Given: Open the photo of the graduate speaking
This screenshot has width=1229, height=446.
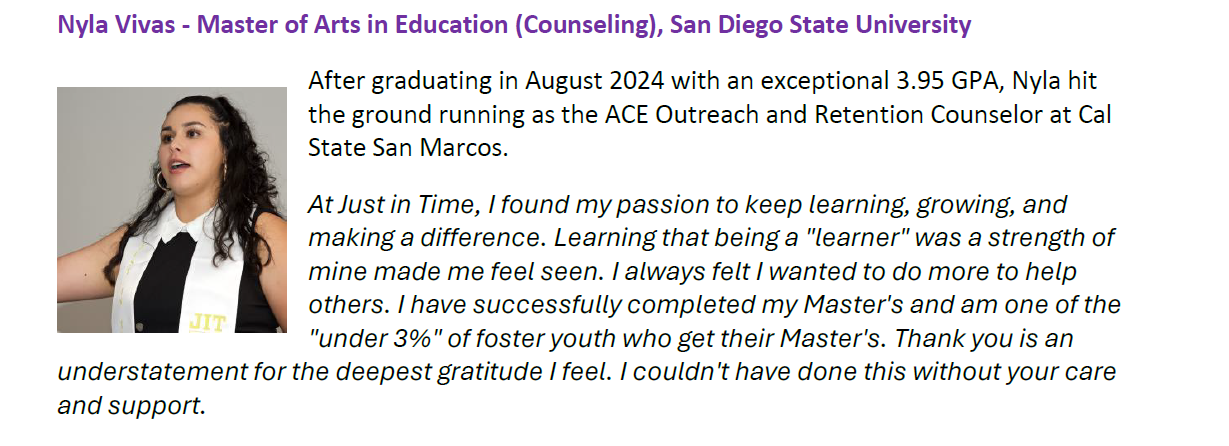Looking at the screenshot, I should (x=171, y=210).
